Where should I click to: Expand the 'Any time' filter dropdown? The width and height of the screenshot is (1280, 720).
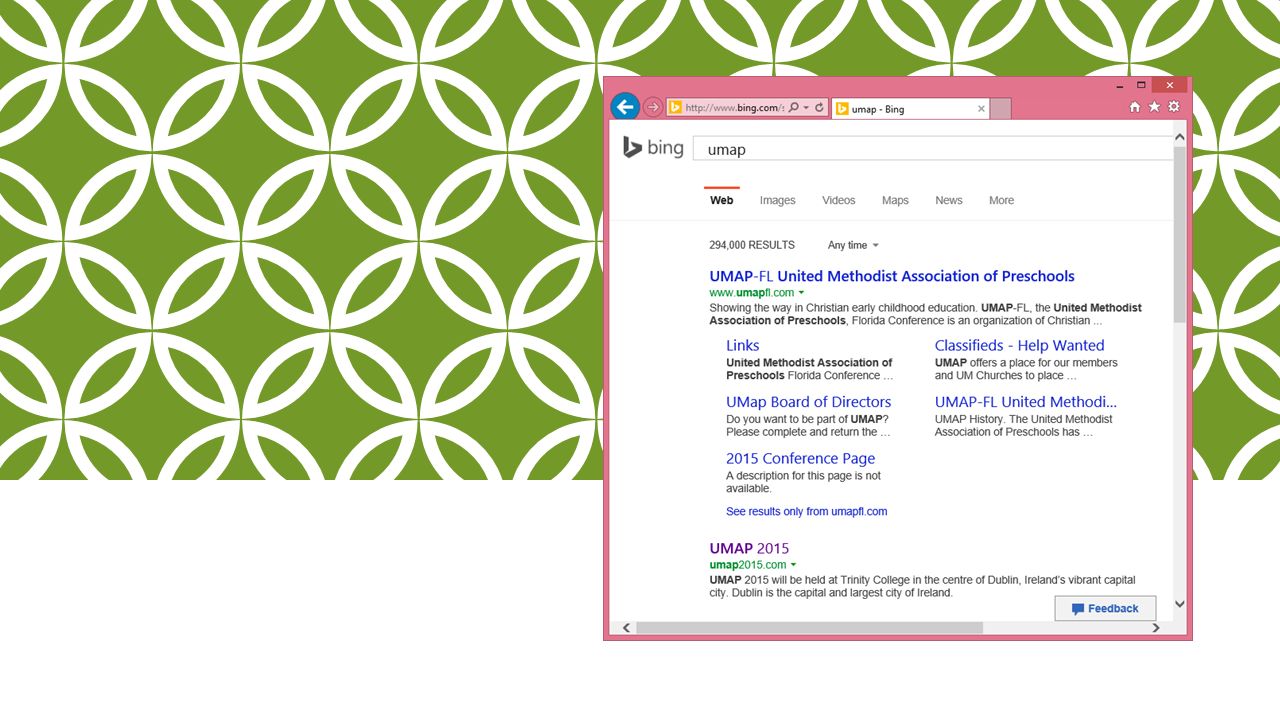tap(853, 245)
